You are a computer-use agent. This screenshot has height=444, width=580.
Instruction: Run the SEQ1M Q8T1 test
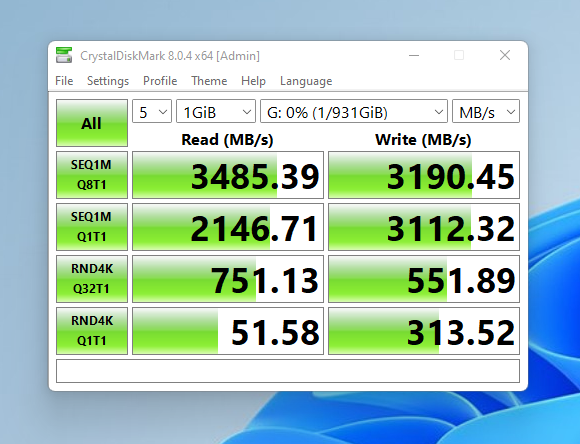tap(92, 175)
